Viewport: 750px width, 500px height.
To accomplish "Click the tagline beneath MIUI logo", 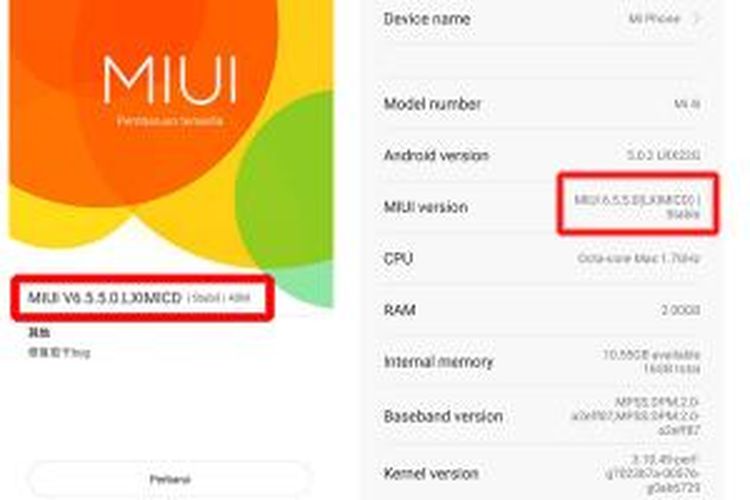I will tap(170, 121).
